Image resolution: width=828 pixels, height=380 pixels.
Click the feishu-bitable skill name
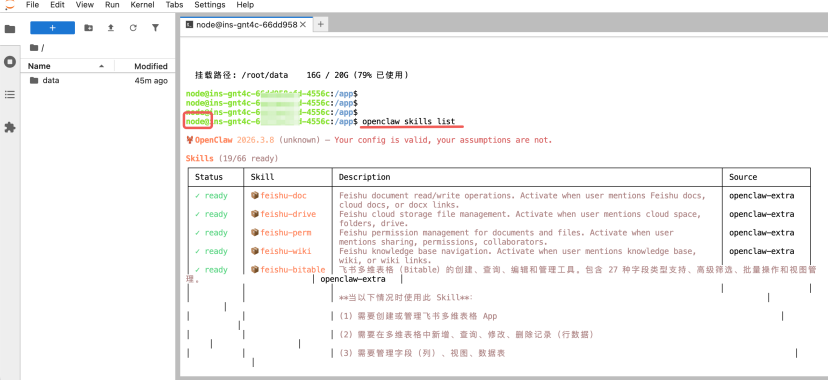click(x=293, y=270)
